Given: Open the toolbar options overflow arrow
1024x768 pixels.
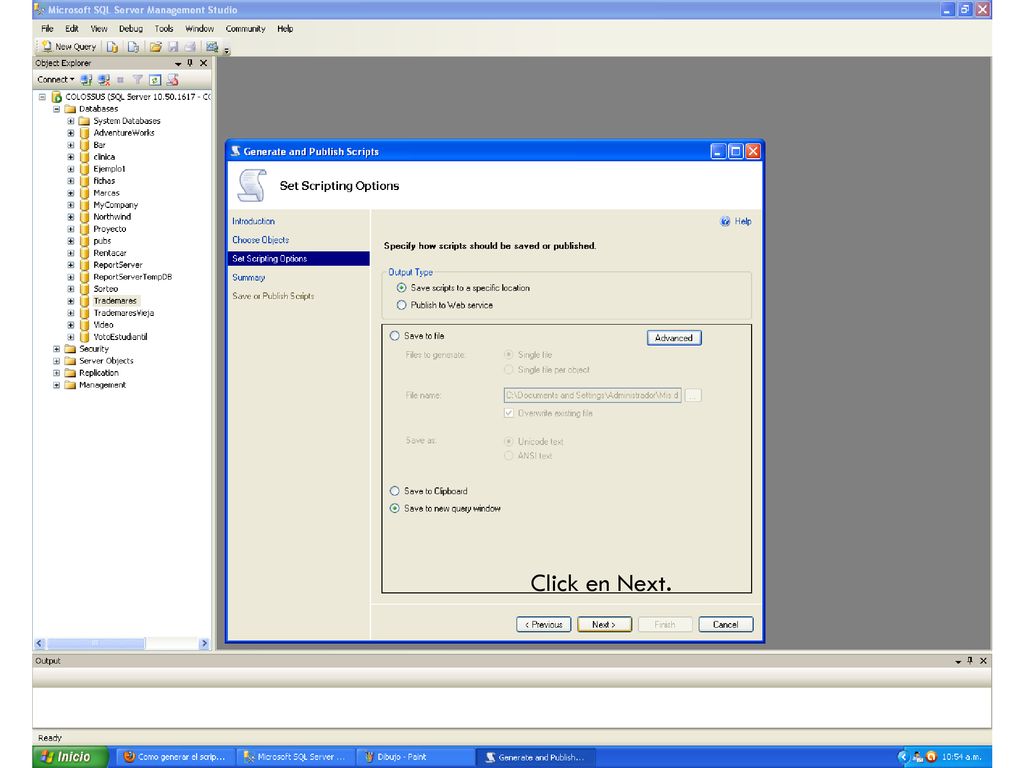Looking at the screenshot, I should [x=227, y=49].
